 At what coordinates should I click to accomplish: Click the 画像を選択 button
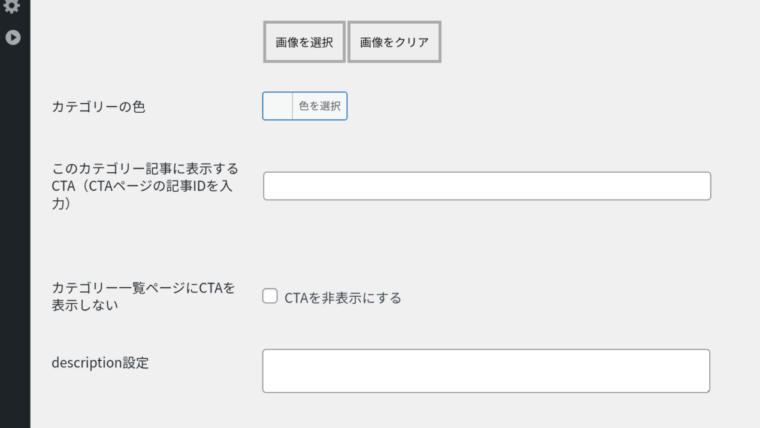tap(304, 42)
